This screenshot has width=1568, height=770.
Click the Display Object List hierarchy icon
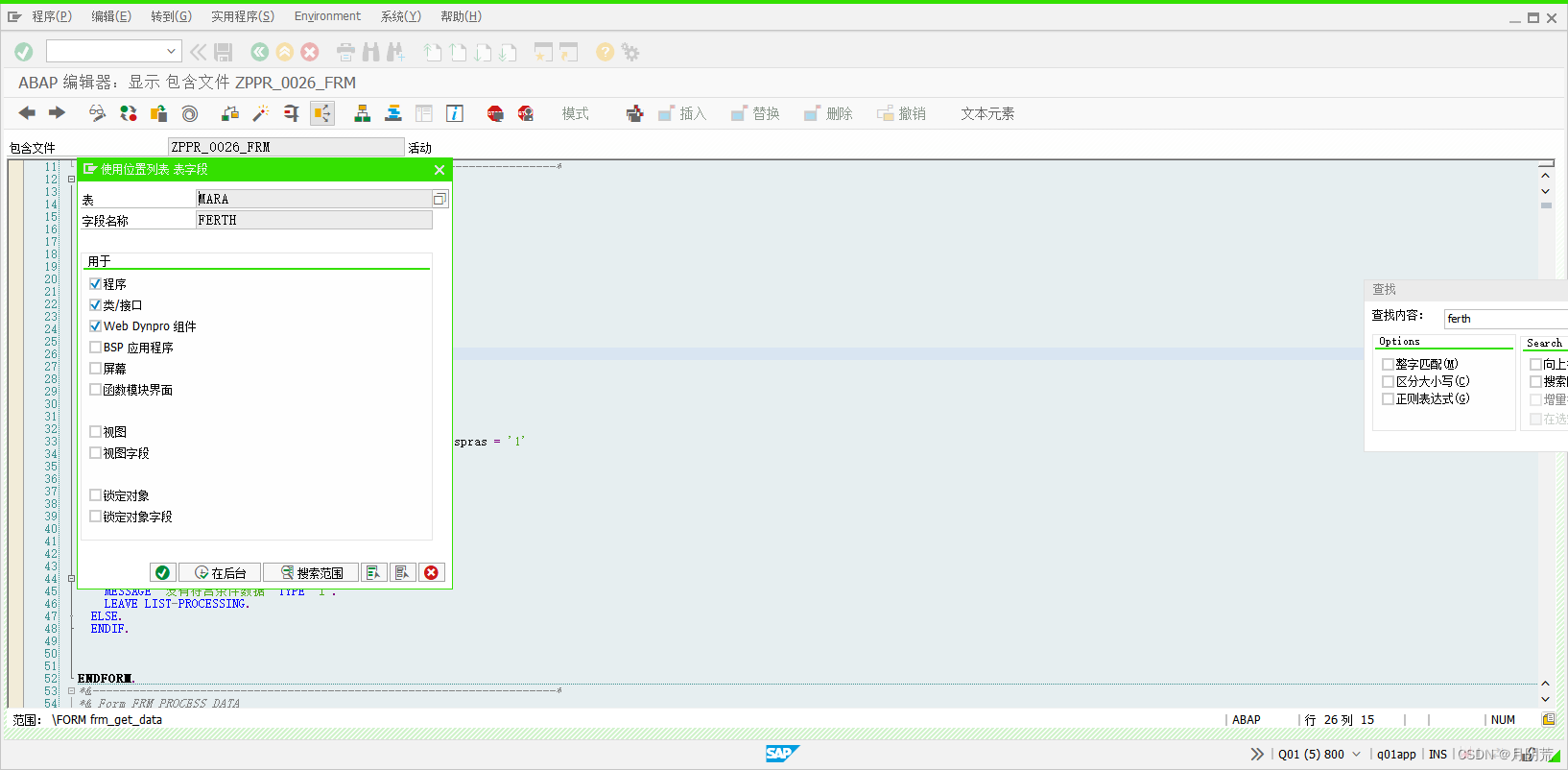(x=362, y=113)
